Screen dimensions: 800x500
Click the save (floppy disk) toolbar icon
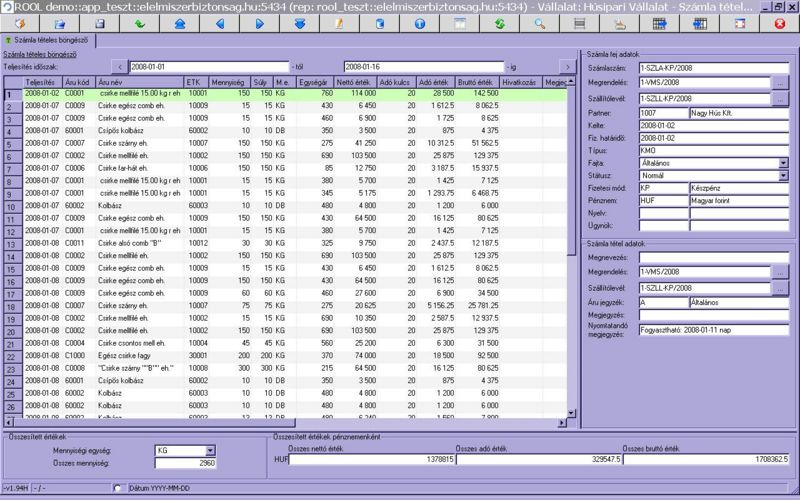(100, 23)
